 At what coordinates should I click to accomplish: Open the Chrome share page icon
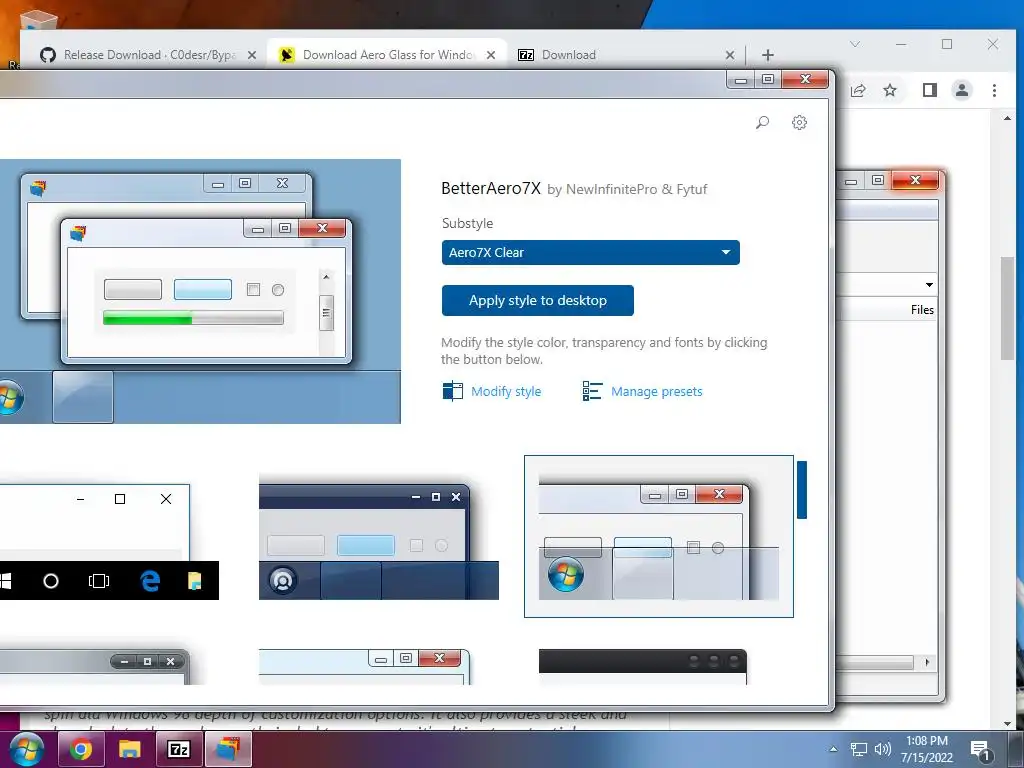pos(858,90)
